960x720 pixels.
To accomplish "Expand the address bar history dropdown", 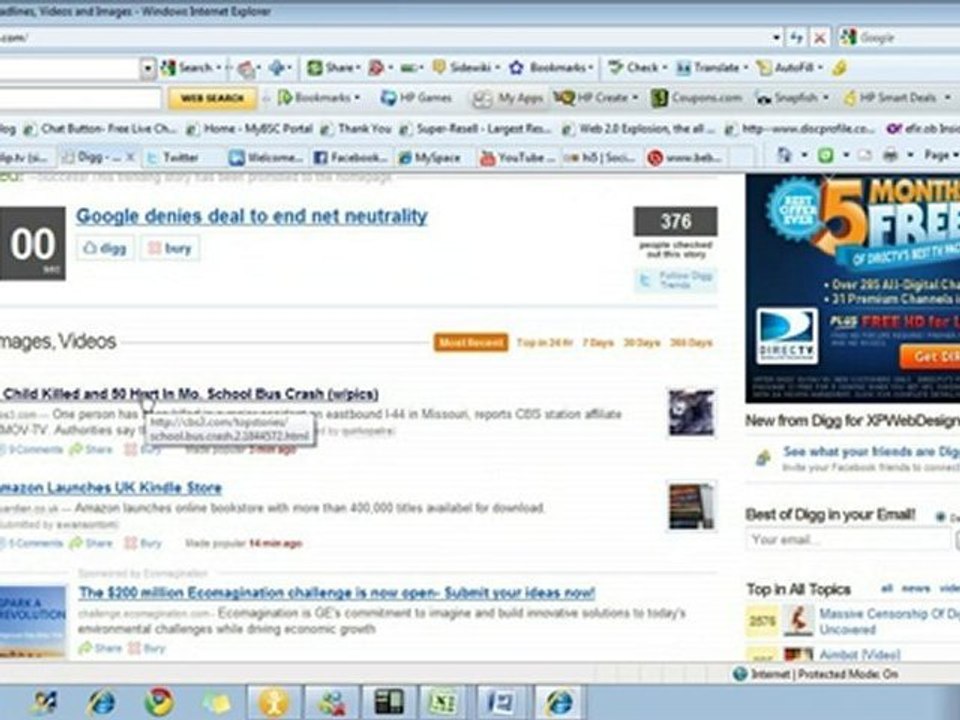I will 776,38.
